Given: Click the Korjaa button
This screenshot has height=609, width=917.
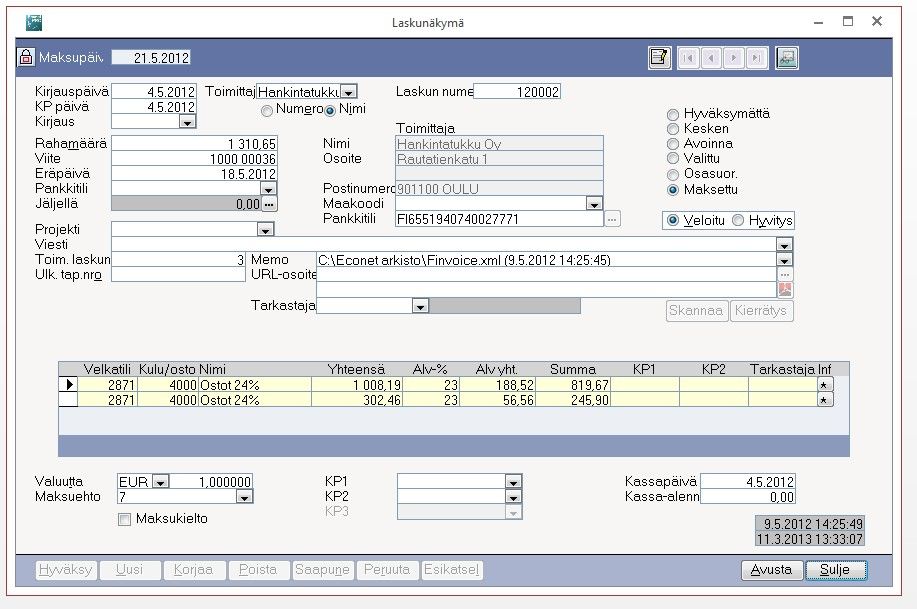Looking at the screenshot, I should click(194, 570).
